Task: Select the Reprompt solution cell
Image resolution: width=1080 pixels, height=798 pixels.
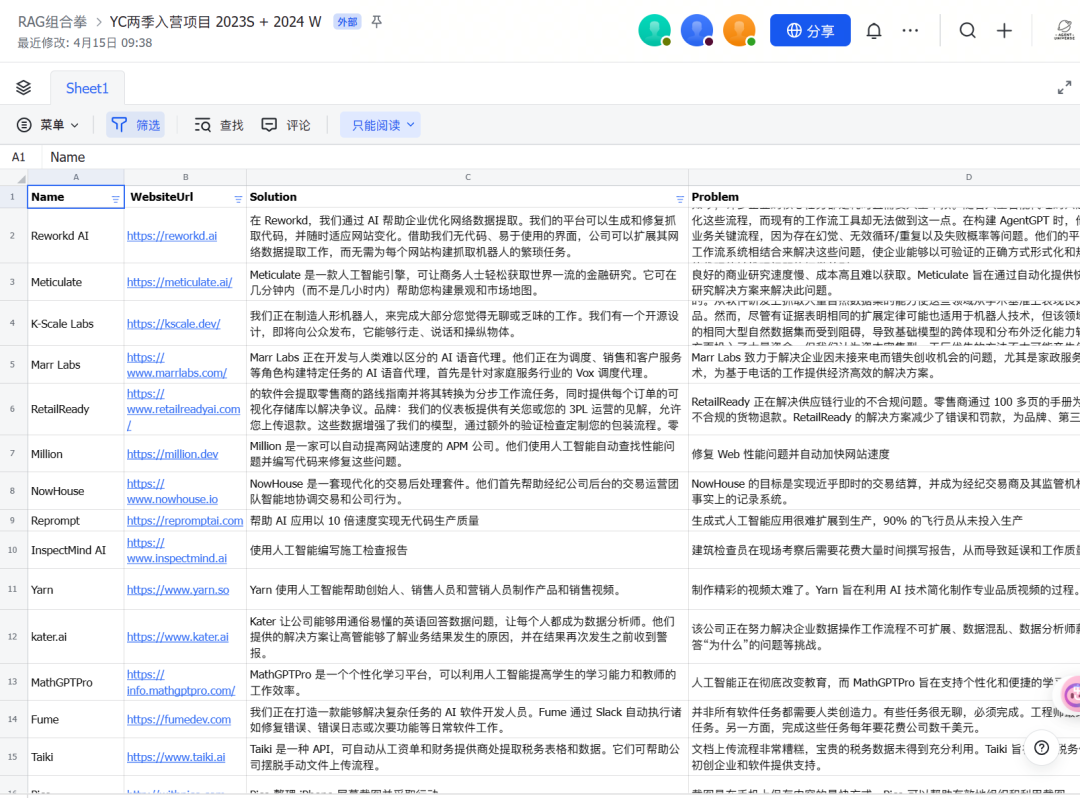Action: click(x=468, y=521)
